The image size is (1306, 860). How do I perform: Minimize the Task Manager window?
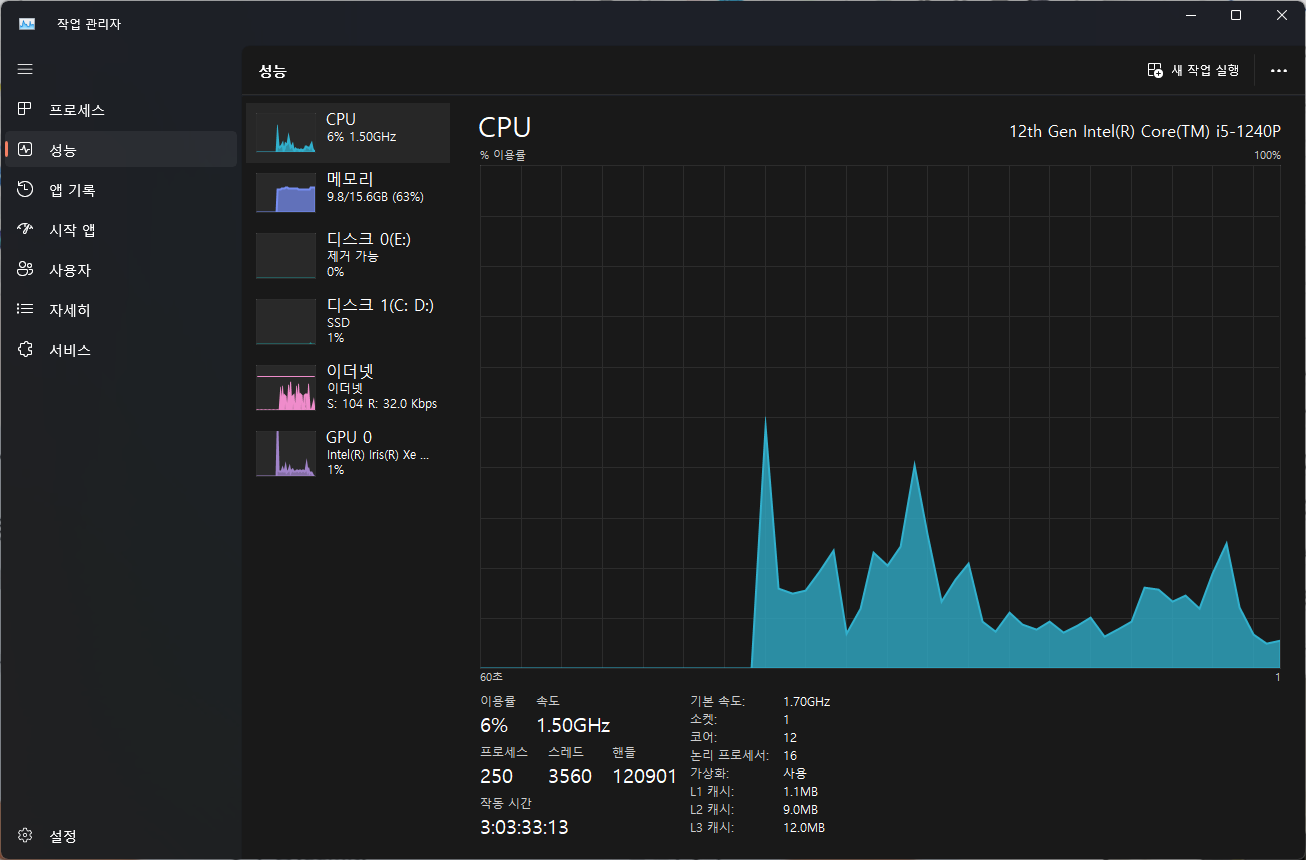click(1190, 15)
